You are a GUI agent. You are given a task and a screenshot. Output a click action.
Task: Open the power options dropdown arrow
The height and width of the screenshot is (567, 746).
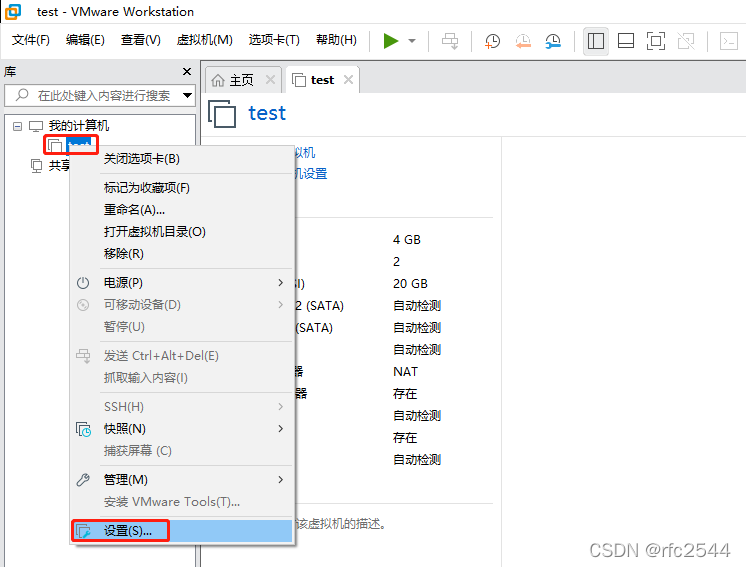tap(412, 41)
